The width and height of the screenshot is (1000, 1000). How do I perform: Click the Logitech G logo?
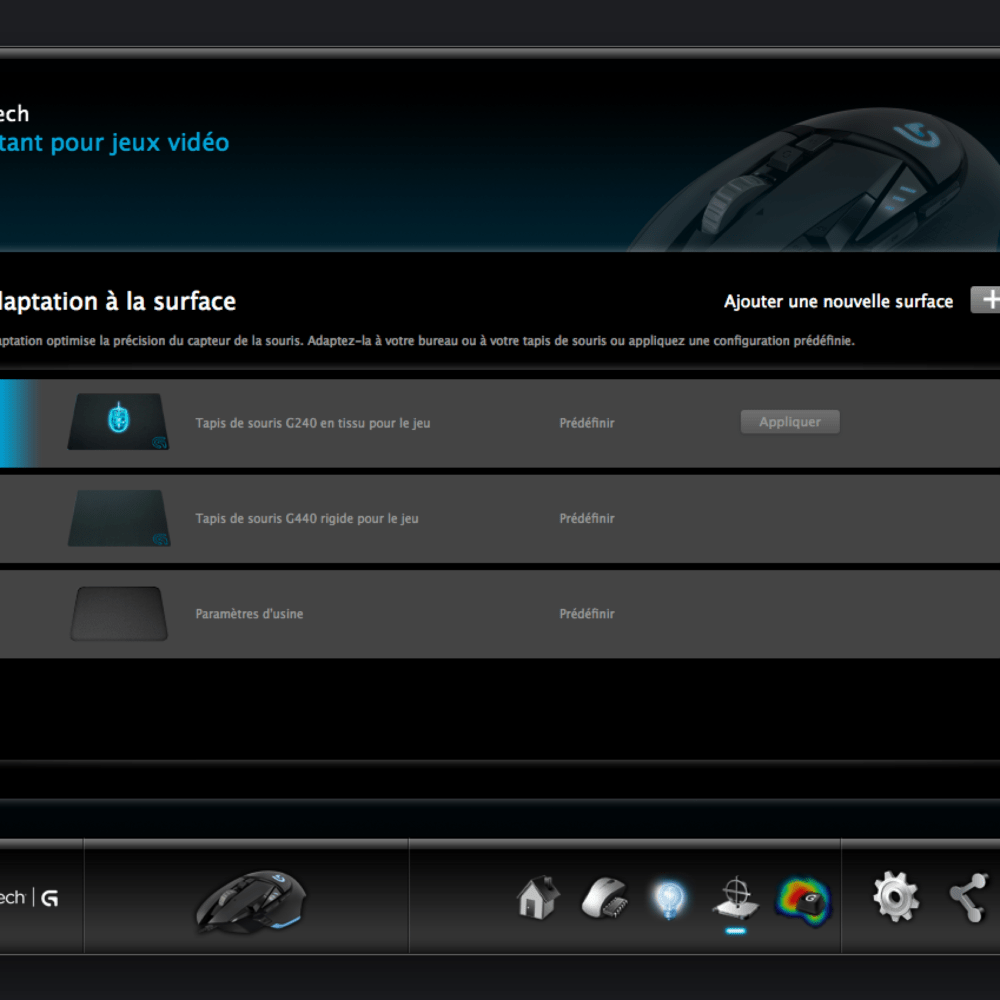pyautogui.click(x=29, y=898)
